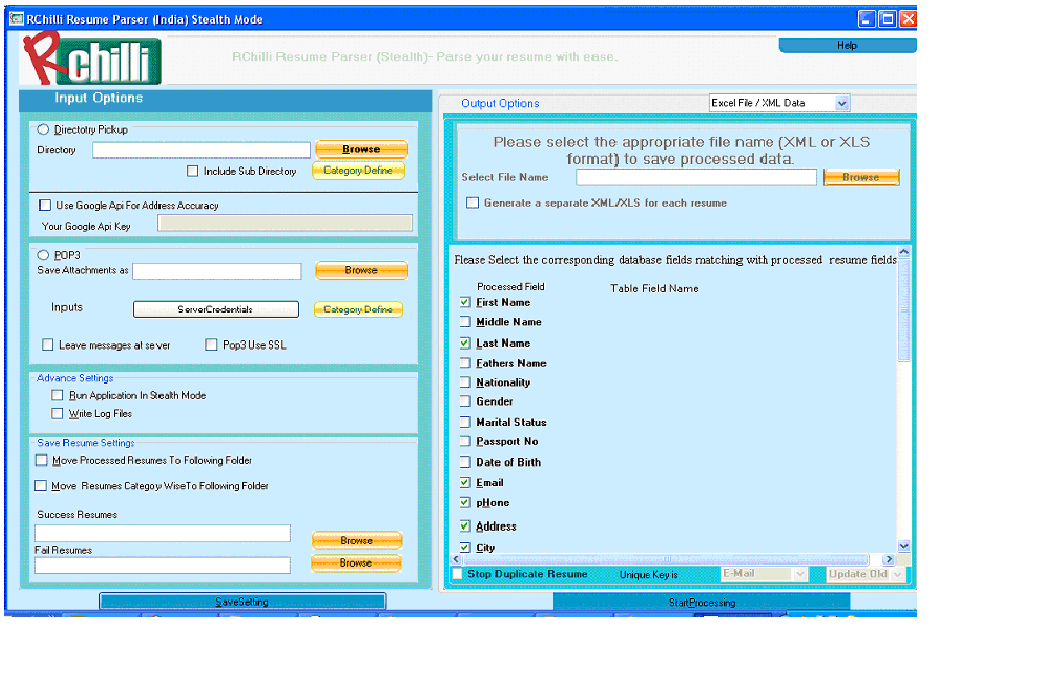
Task: Start resume parsing with StartProcessing
Action: point(701,602)
